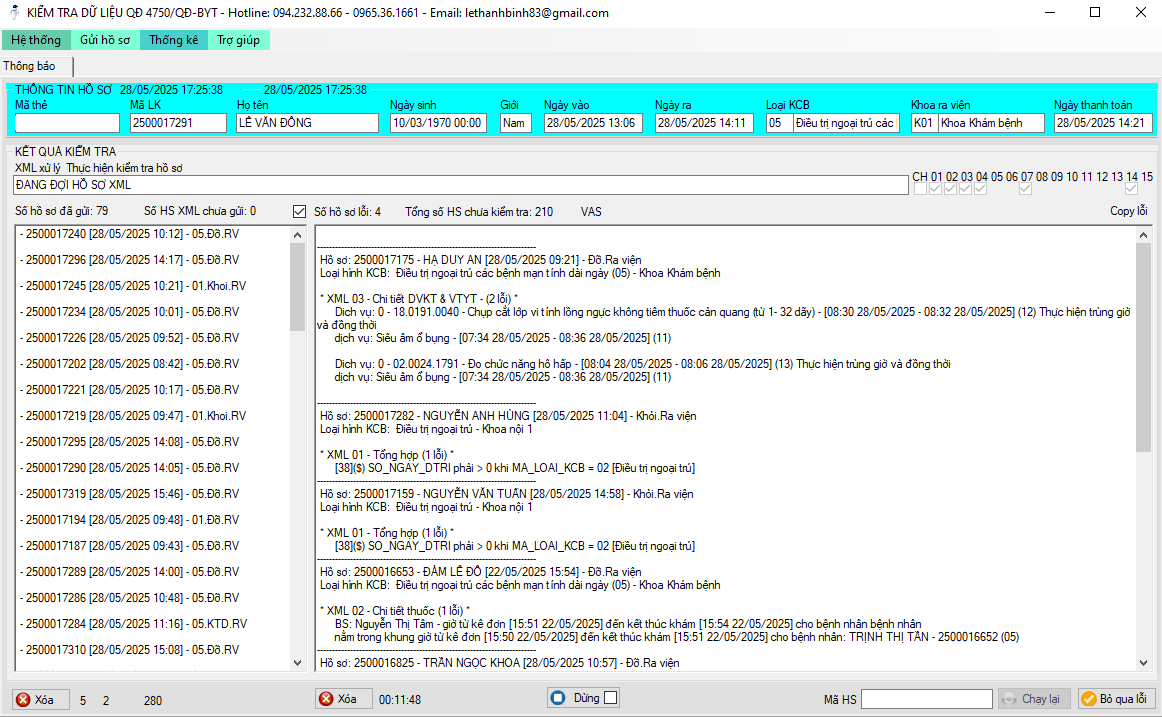Screen dimensions: 1162x717
Task: Click the Copy lỗi link
Action: (1128, 212)
